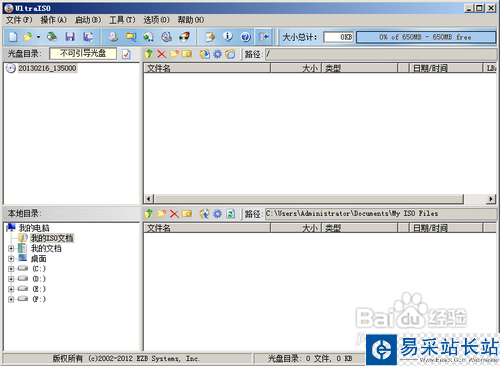
Task: Select 我的ISO文档 folder in tree
Action: [52, 238]
